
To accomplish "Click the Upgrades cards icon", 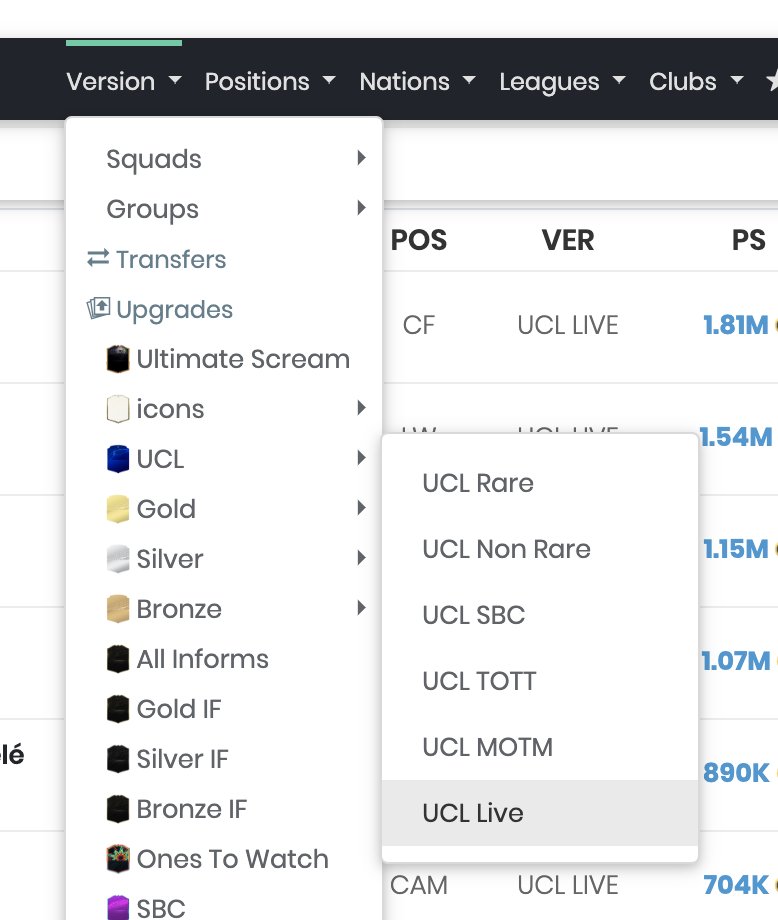I will click(x=98, y=308).
